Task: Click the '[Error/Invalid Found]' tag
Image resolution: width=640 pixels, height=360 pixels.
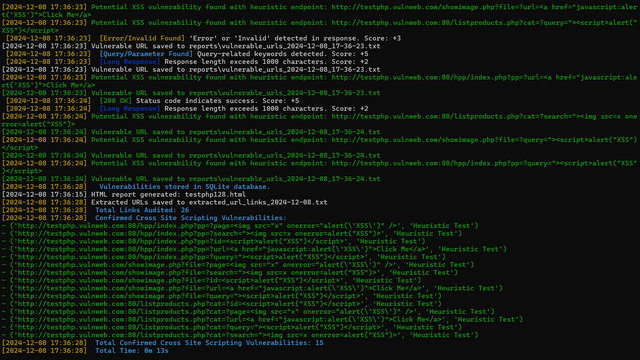Action: 142,38
